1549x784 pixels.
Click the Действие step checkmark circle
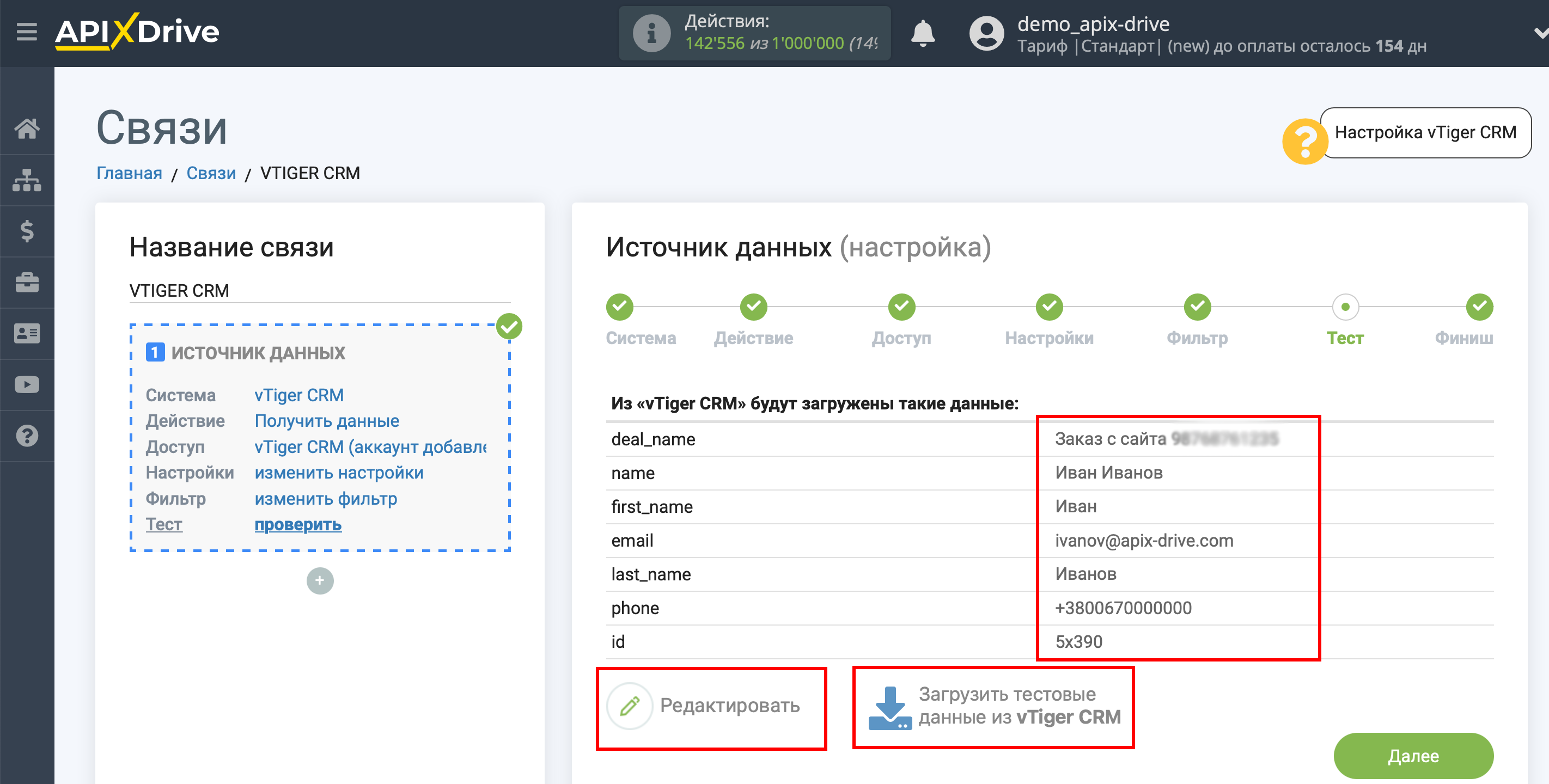[753, 307]
